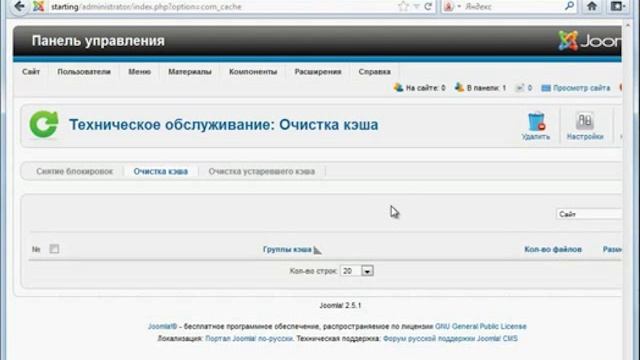
Task: Open the Сайт filter dropdown
Action: point(589,214)
